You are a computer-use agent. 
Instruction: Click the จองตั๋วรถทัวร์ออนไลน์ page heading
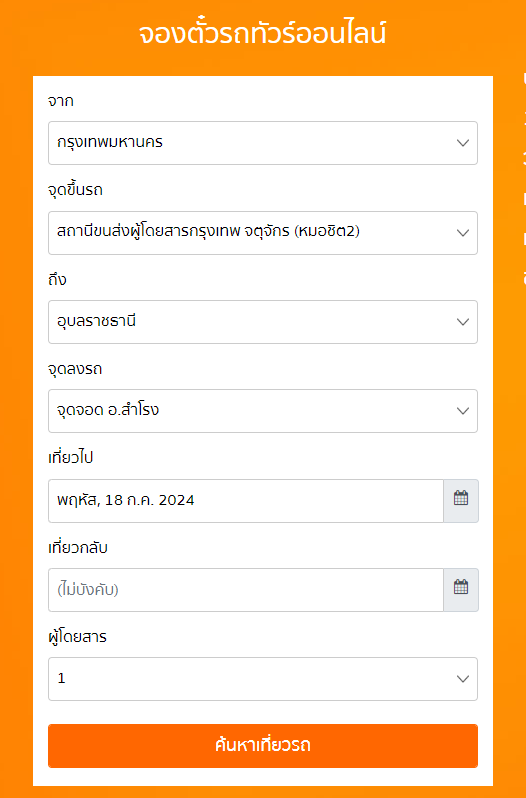(262, 35)
